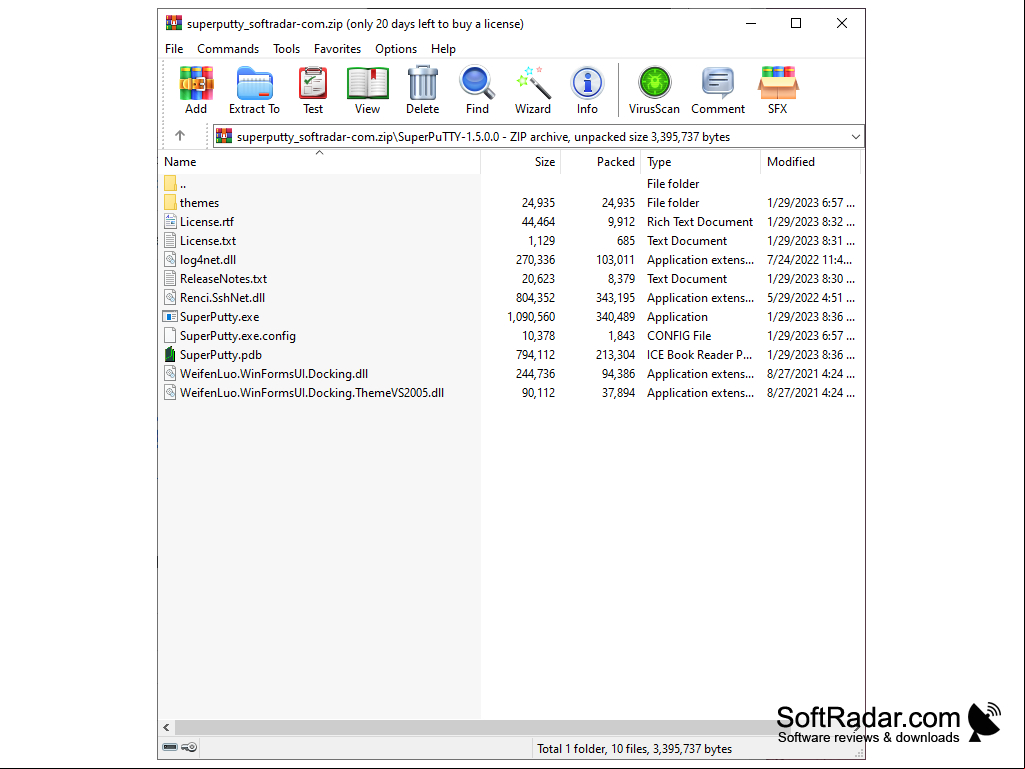Click the Extract To toolbar icon
The width and height of the screenshot is (1025, 769).
(254, 90)
